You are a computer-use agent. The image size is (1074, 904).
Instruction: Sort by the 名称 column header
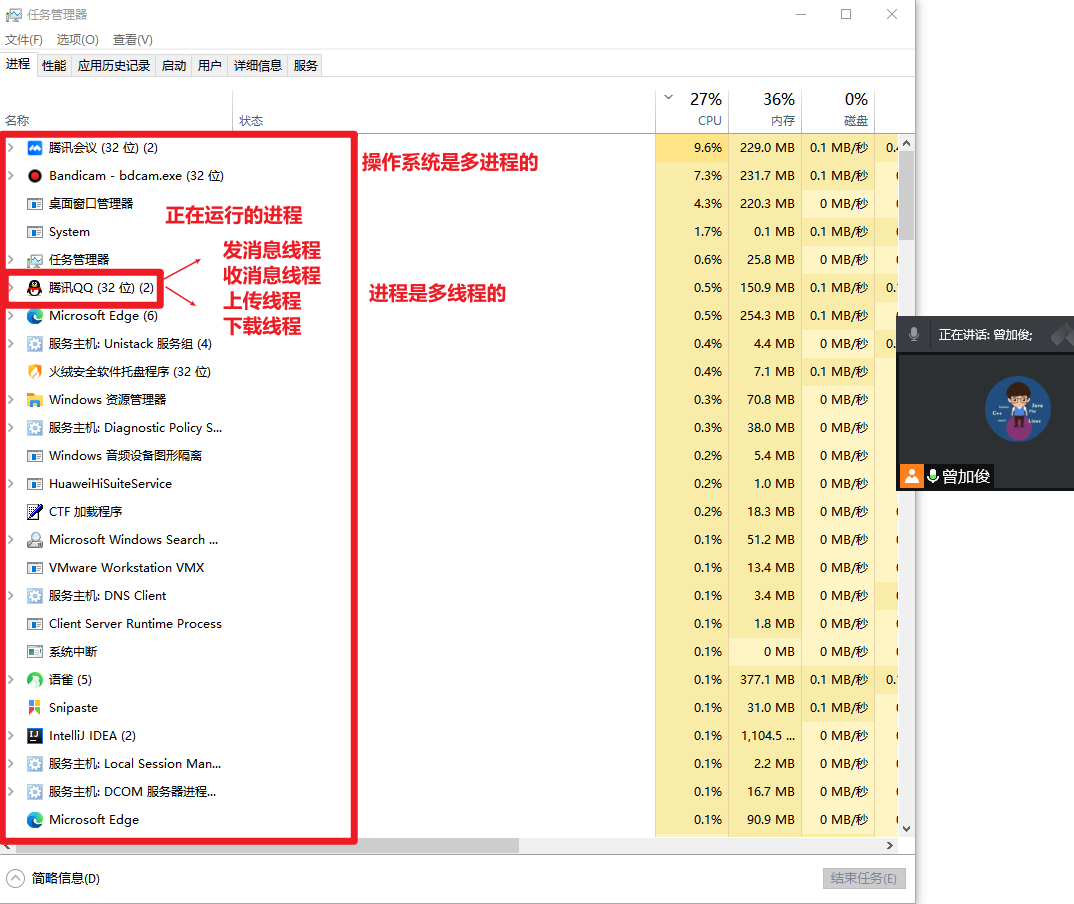(x=116, y=112)
